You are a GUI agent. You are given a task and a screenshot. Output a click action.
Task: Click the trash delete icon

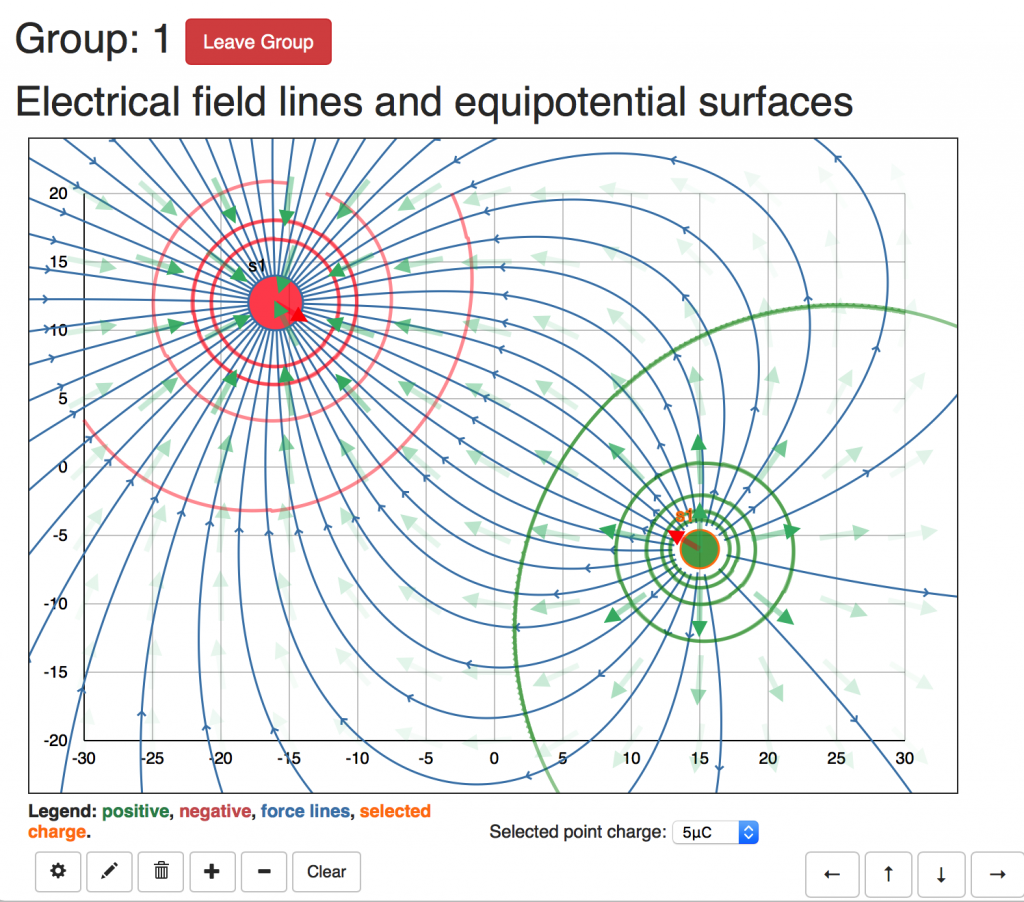click(160, 871)
